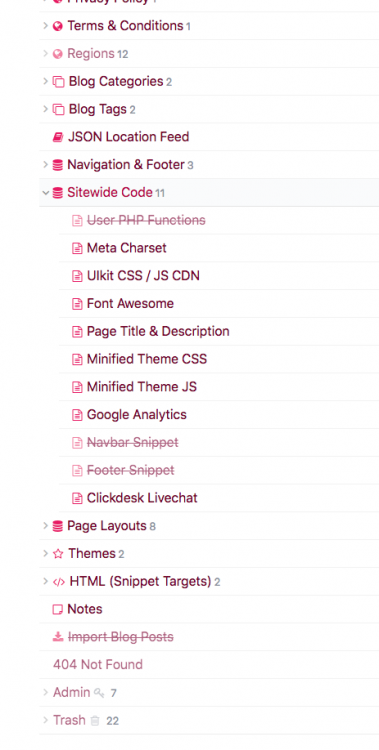Screen dimensions: 379x750
Task: Click the star icon beside Themes
Action: pos(58,554)
